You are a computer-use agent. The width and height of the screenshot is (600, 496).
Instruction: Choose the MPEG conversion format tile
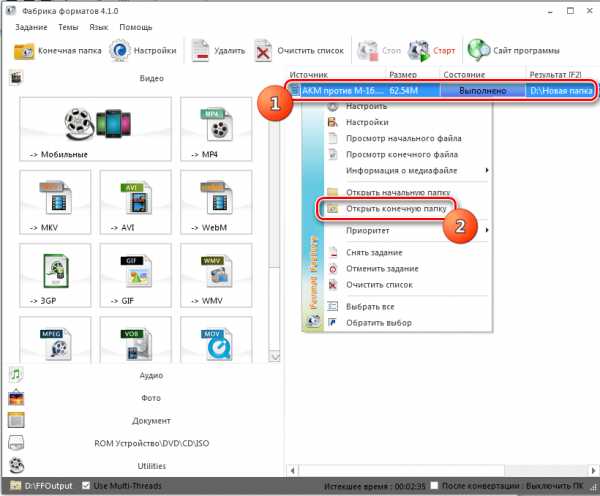click(55, 340)
